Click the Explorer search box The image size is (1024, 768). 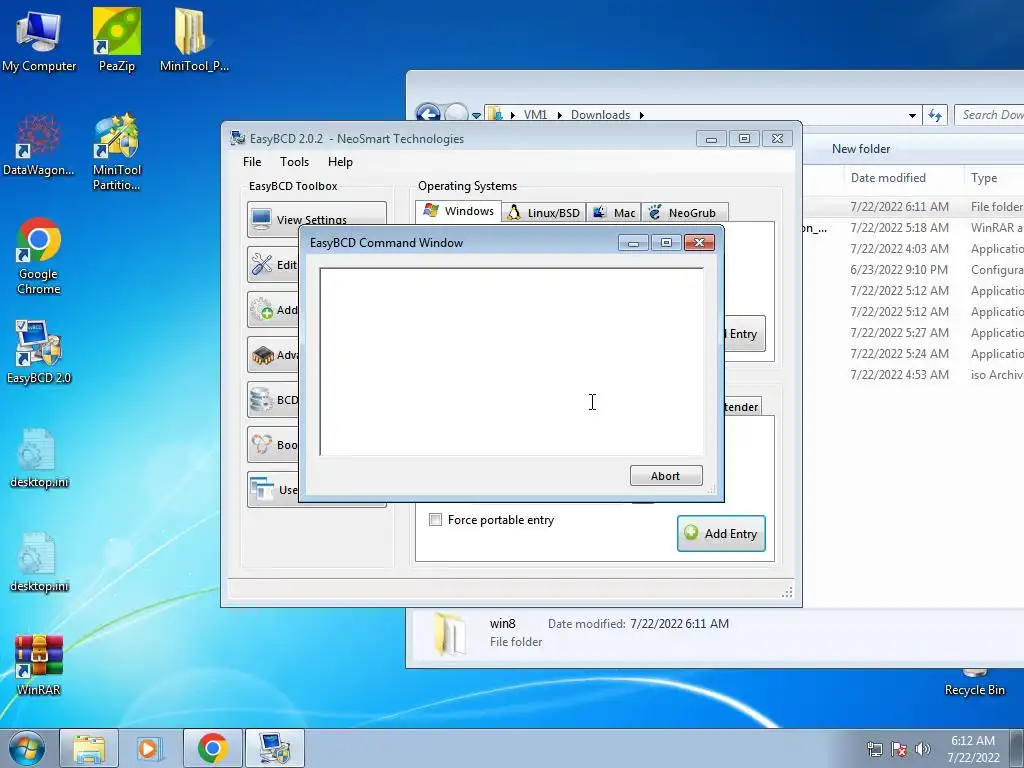click(989, 115)
